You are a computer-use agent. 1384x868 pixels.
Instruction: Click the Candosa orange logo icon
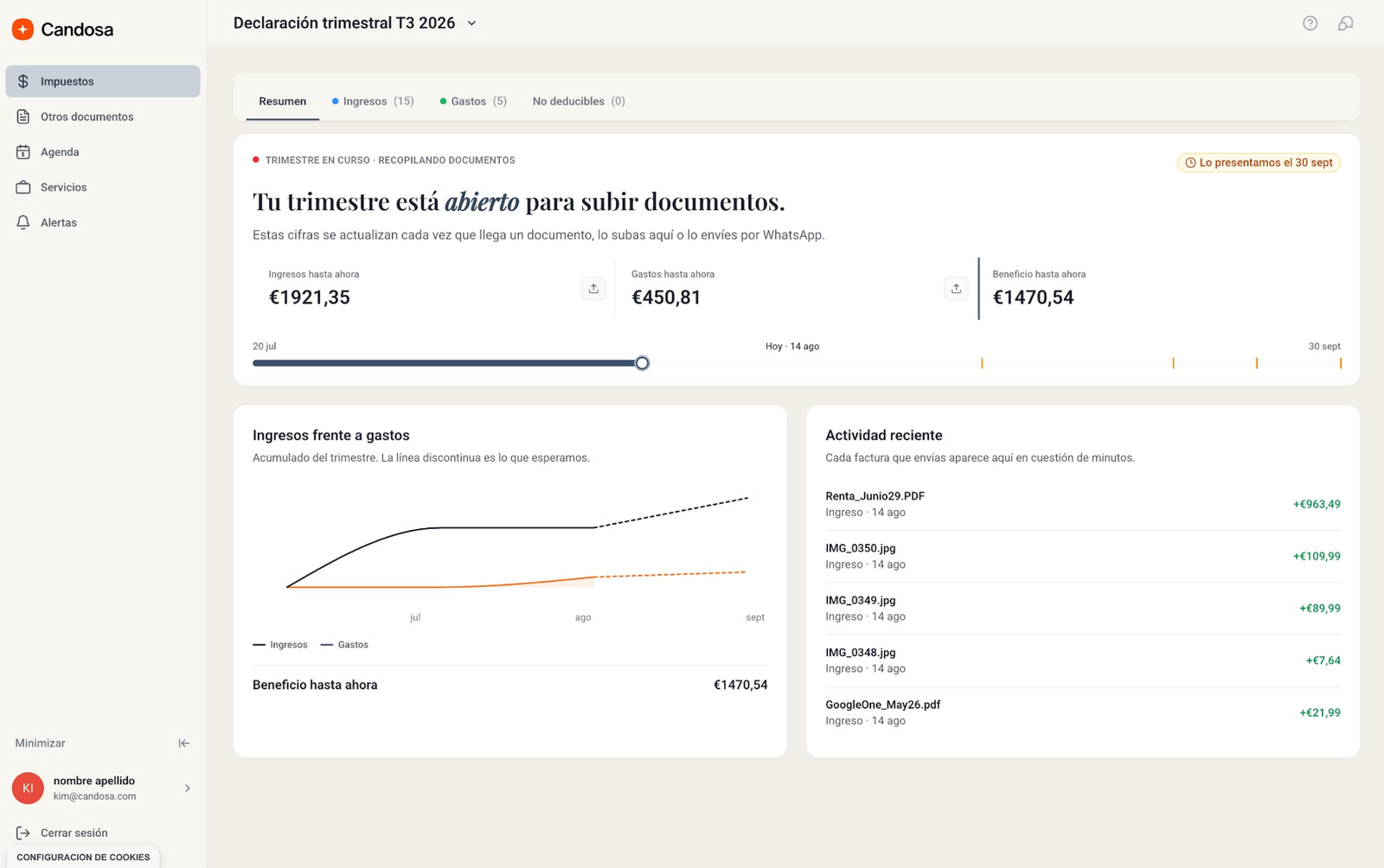click(23, 29)
